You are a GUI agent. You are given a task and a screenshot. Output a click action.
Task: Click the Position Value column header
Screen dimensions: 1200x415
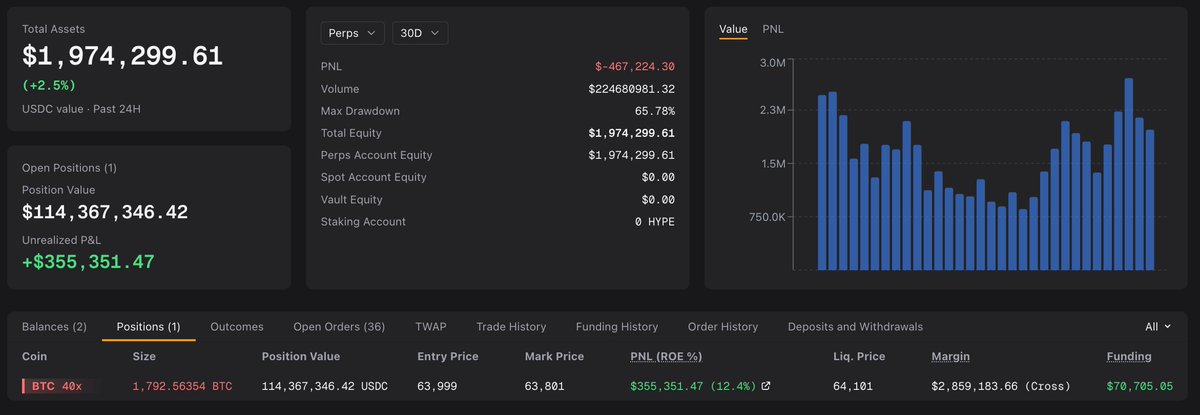pos(300,356)
